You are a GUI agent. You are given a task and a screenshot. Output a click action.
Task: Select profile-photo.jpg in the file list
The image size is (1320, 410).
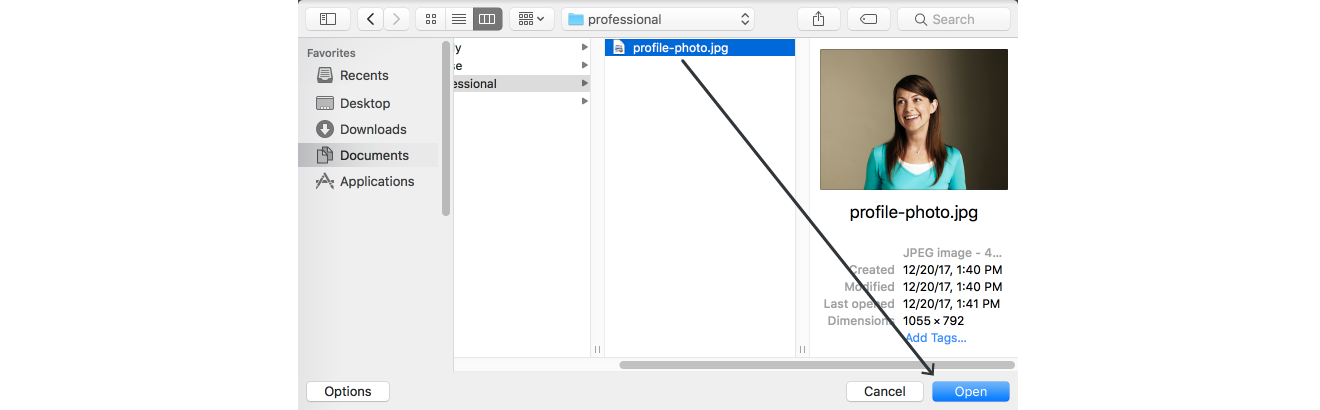point(700,47)
